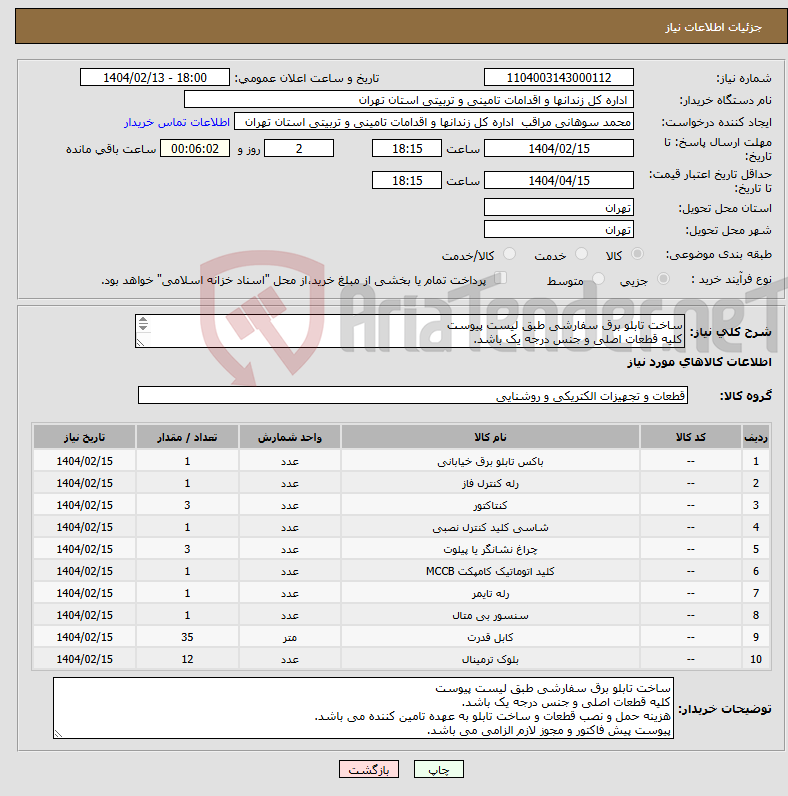Viewport: 788px width, 796px height.
Task: Select the جزیی purchase type radio
Action: [x=663, y=279]
